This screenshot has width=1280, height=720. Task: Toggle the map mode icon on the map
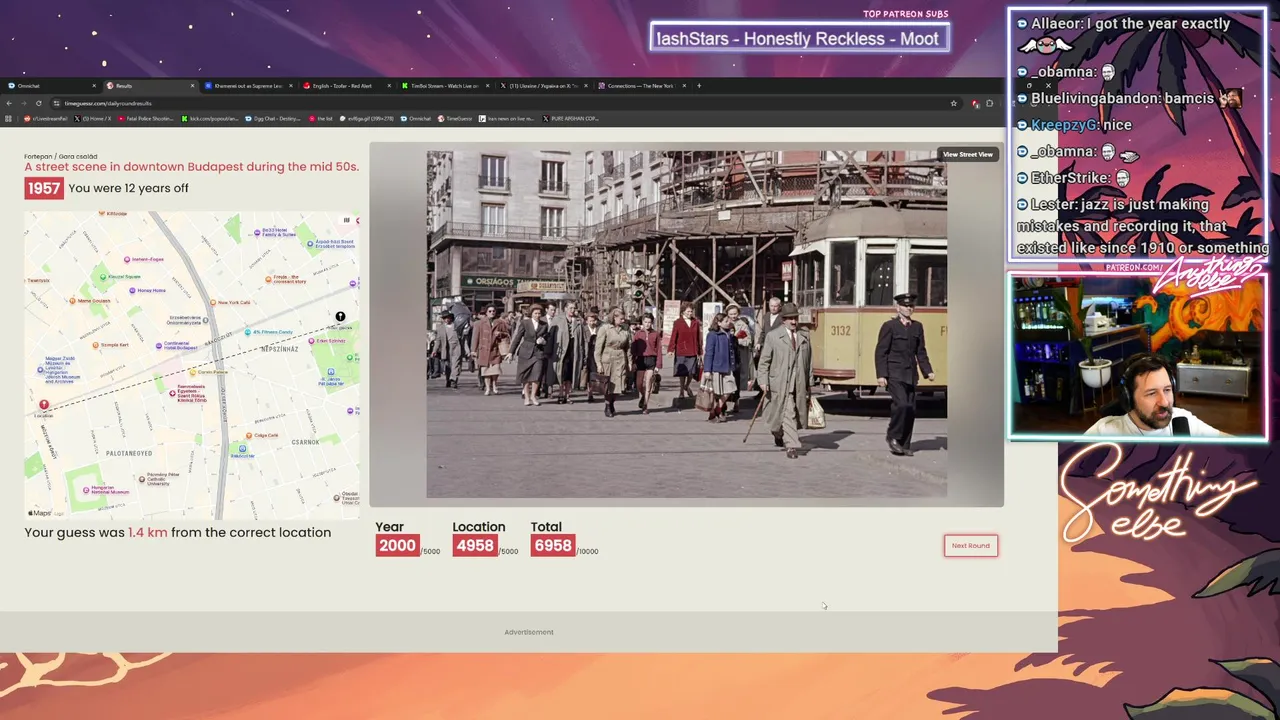pyautogui.click(x=347, y=220)
